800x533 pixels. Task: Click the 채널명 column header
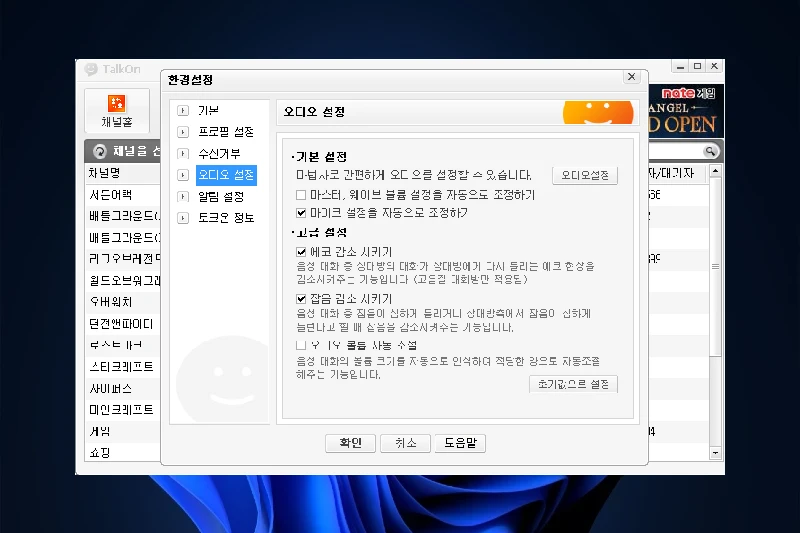pos(122,173)
